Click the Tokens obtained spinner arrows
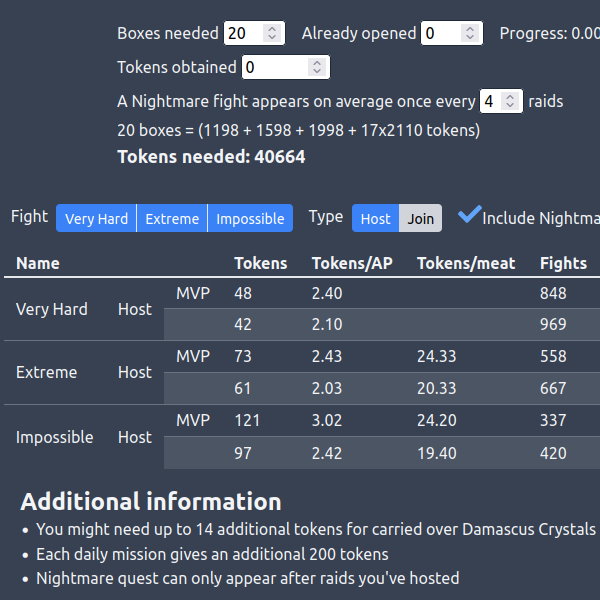Screen dimensions: 600x600 tap(316, 68)
